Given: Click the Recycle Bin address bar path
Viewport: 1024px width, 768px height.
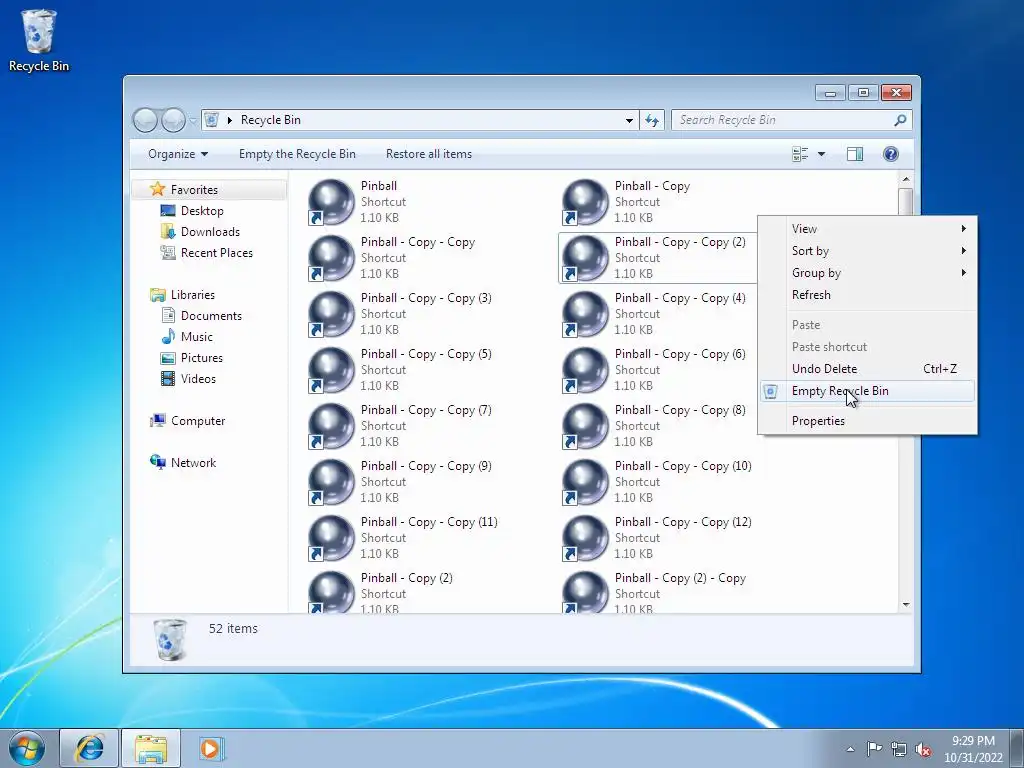Looking at the screenshot, I should [270, 120].
